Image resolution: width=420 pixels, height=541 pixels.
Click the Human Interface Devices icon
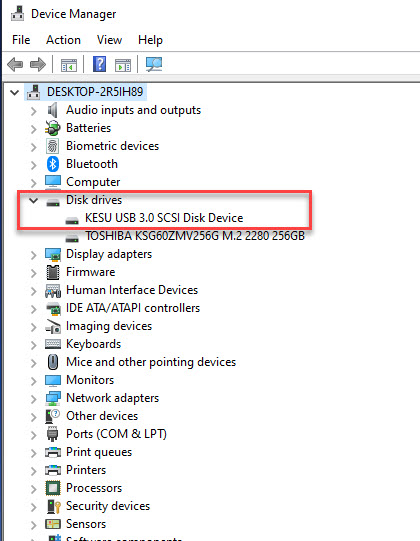[x=53, y=291]
